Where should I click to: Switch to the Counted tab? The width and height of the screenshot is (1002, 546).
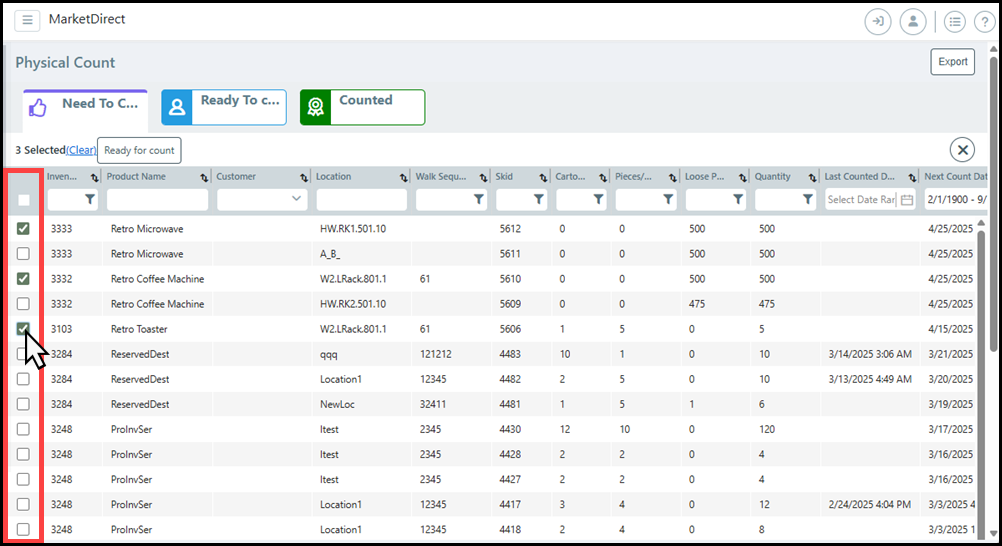pyautogui.click(x=362, y=107)
